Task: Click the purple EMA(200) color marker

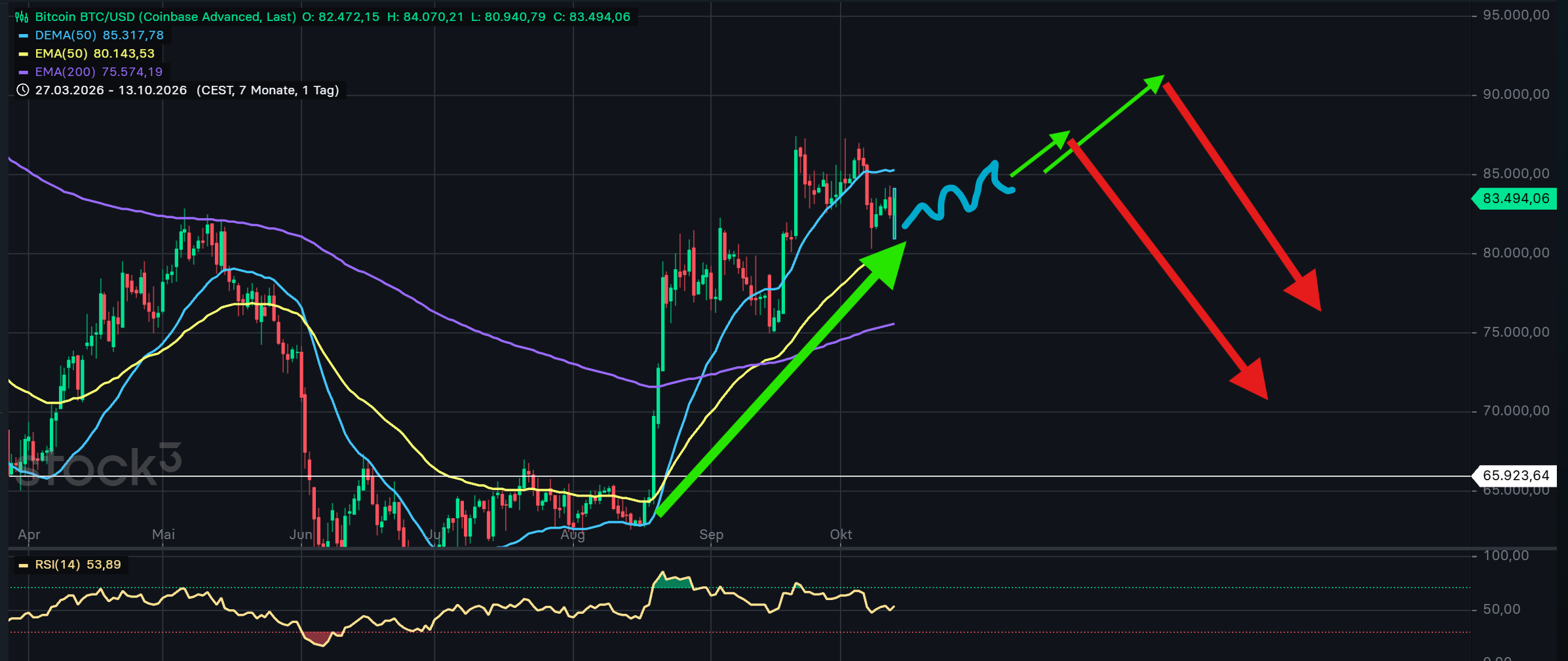Action: [x=23, y=73]
